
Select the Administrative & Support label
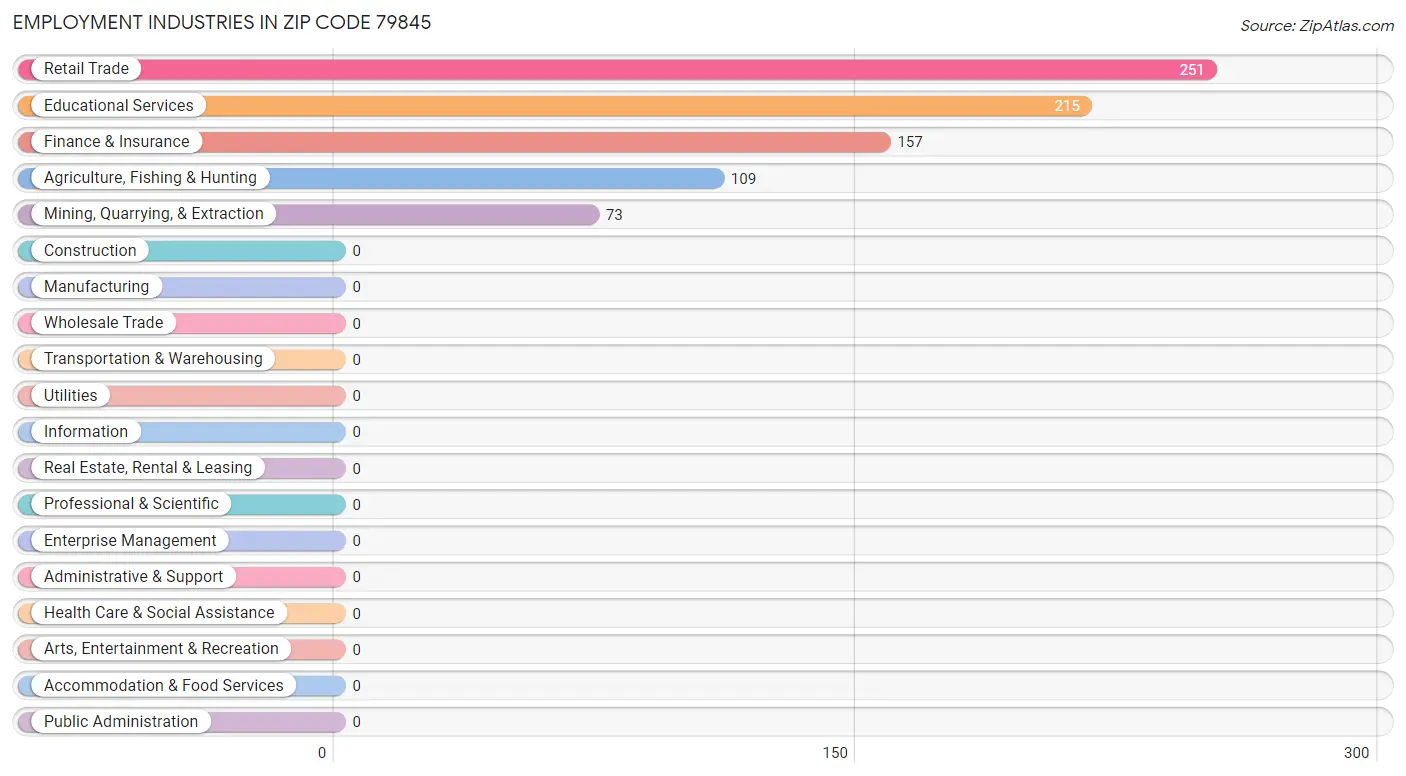click(x=134, y=577)
